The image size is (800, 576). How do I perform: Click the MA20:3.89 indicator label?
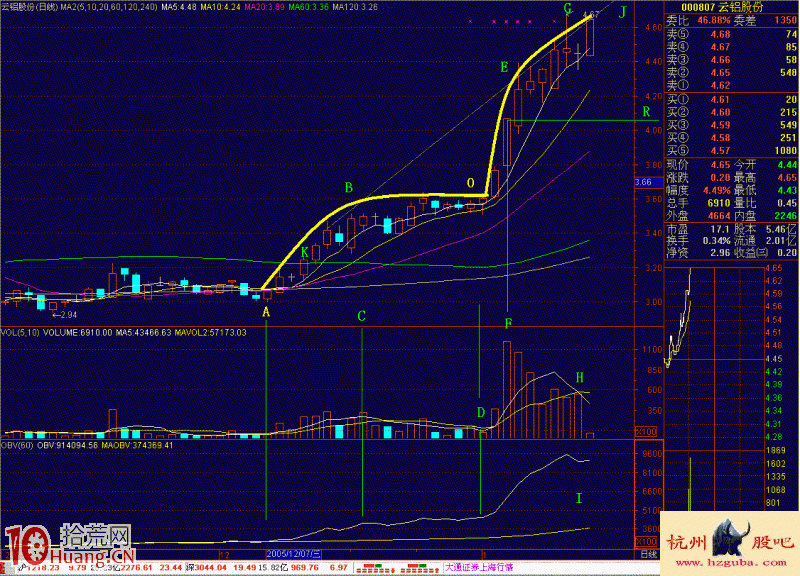[x=264, y=7]
